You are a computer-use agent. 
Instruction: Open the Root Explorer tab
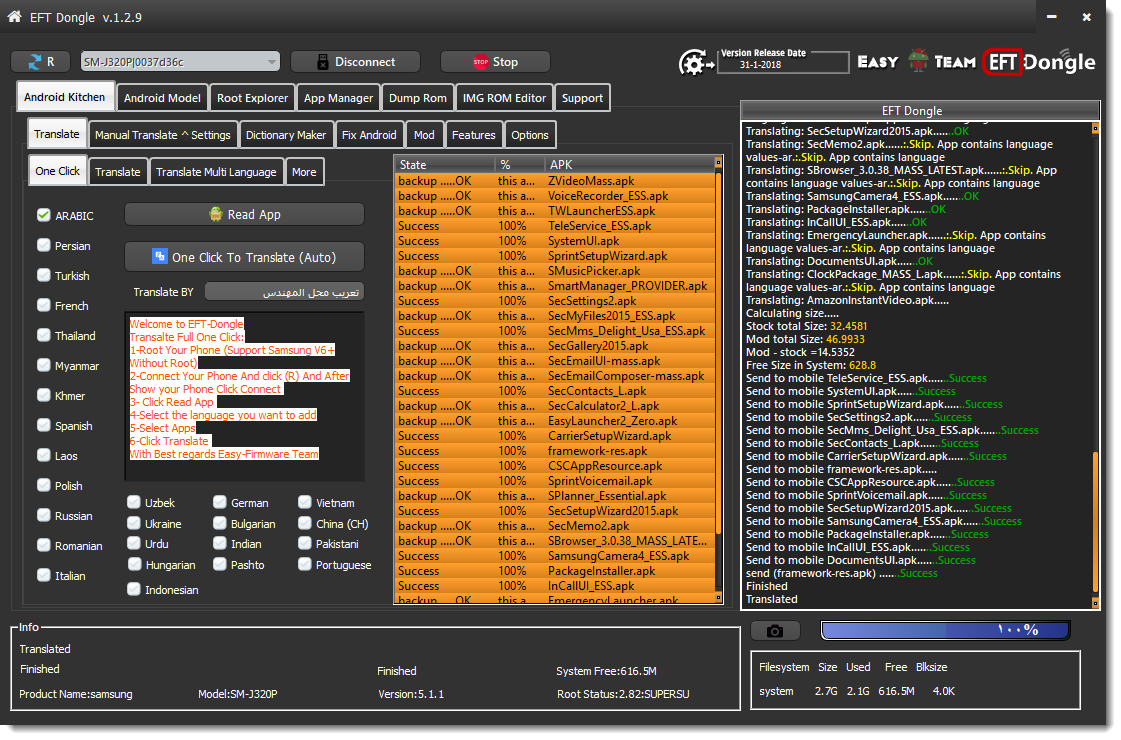click(252, 98)
